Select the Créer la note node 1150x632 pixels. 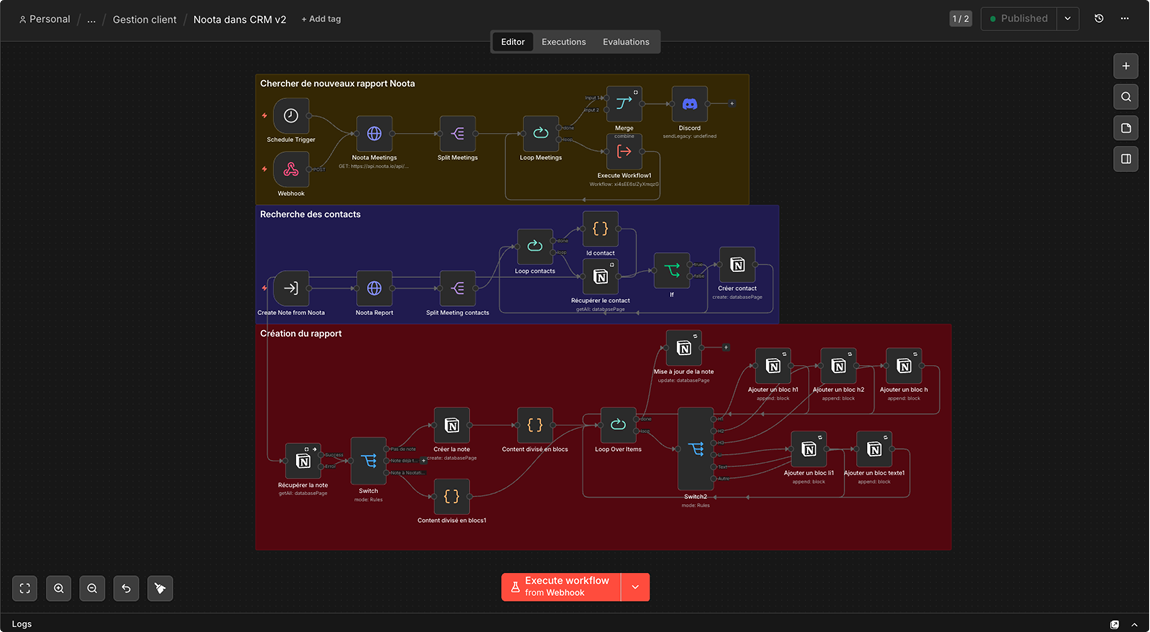tap(452, 426)
